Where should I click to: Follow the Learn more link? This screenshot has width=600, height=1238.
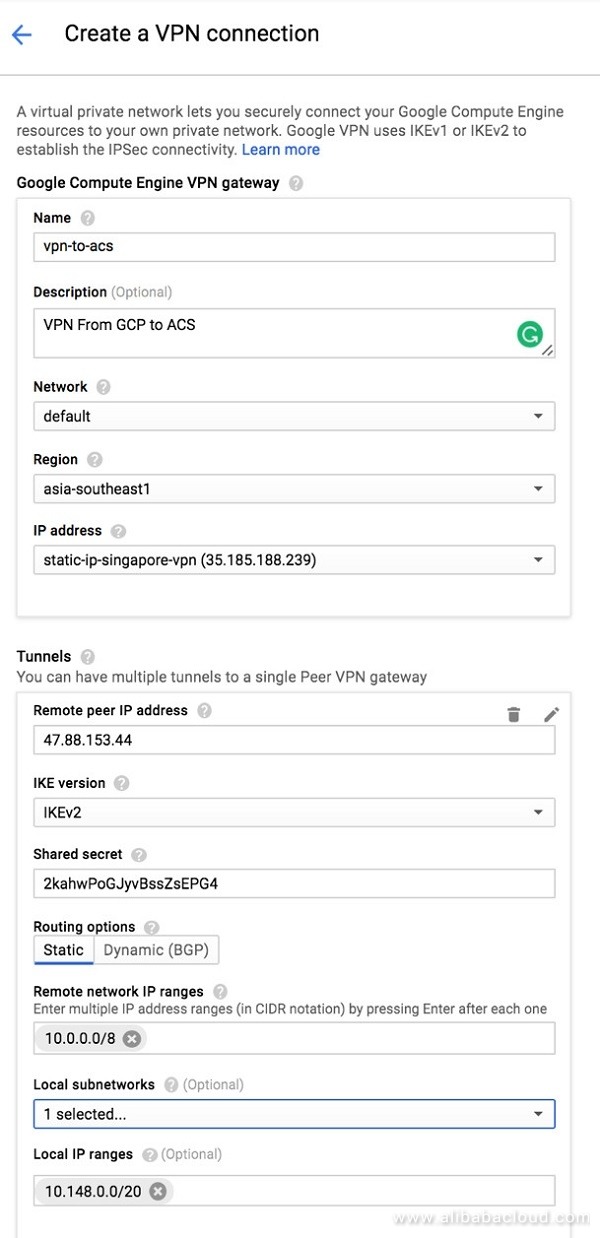click(281, 149)
